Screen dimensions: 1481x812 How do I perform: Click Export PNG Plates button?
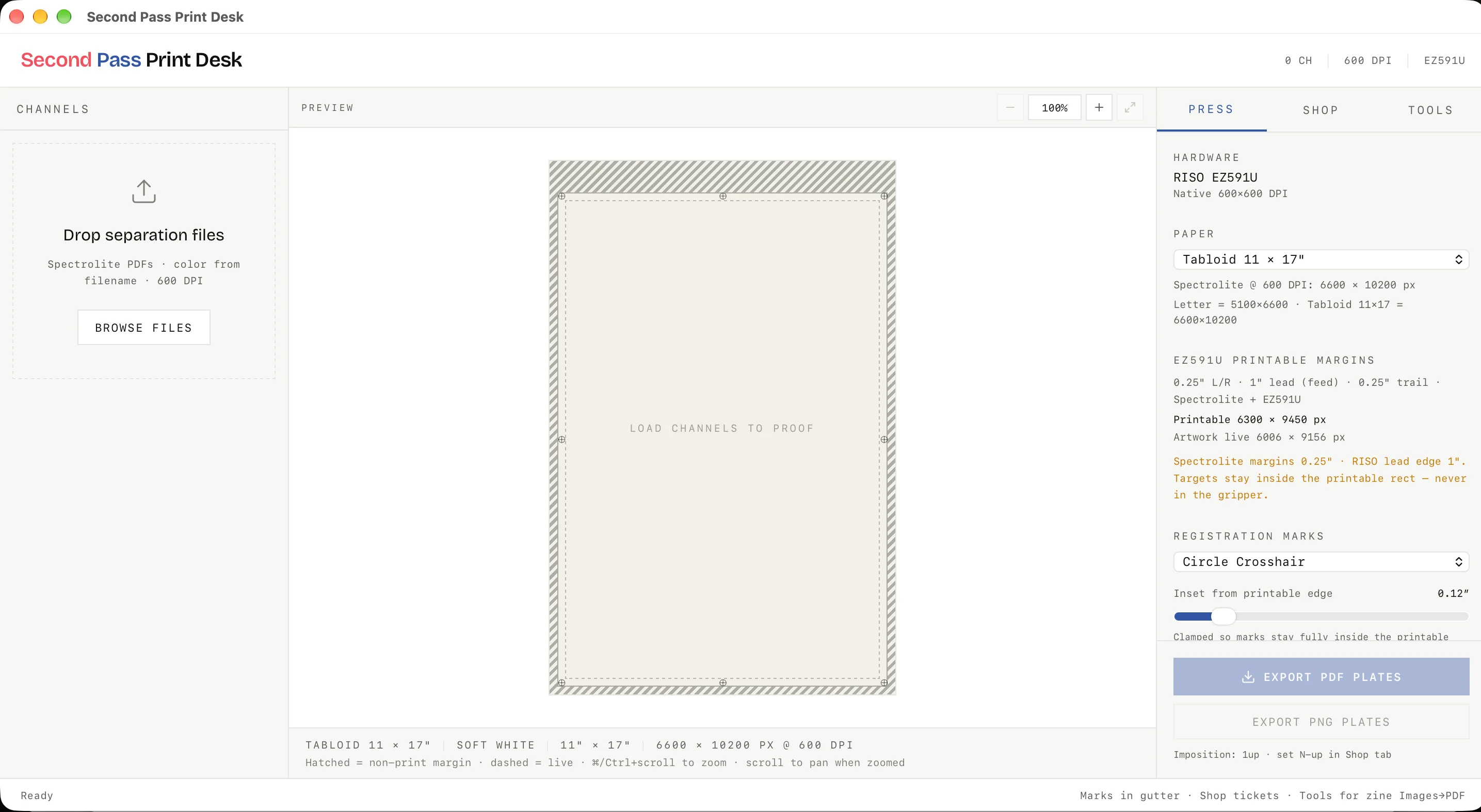click(1321, 722)
